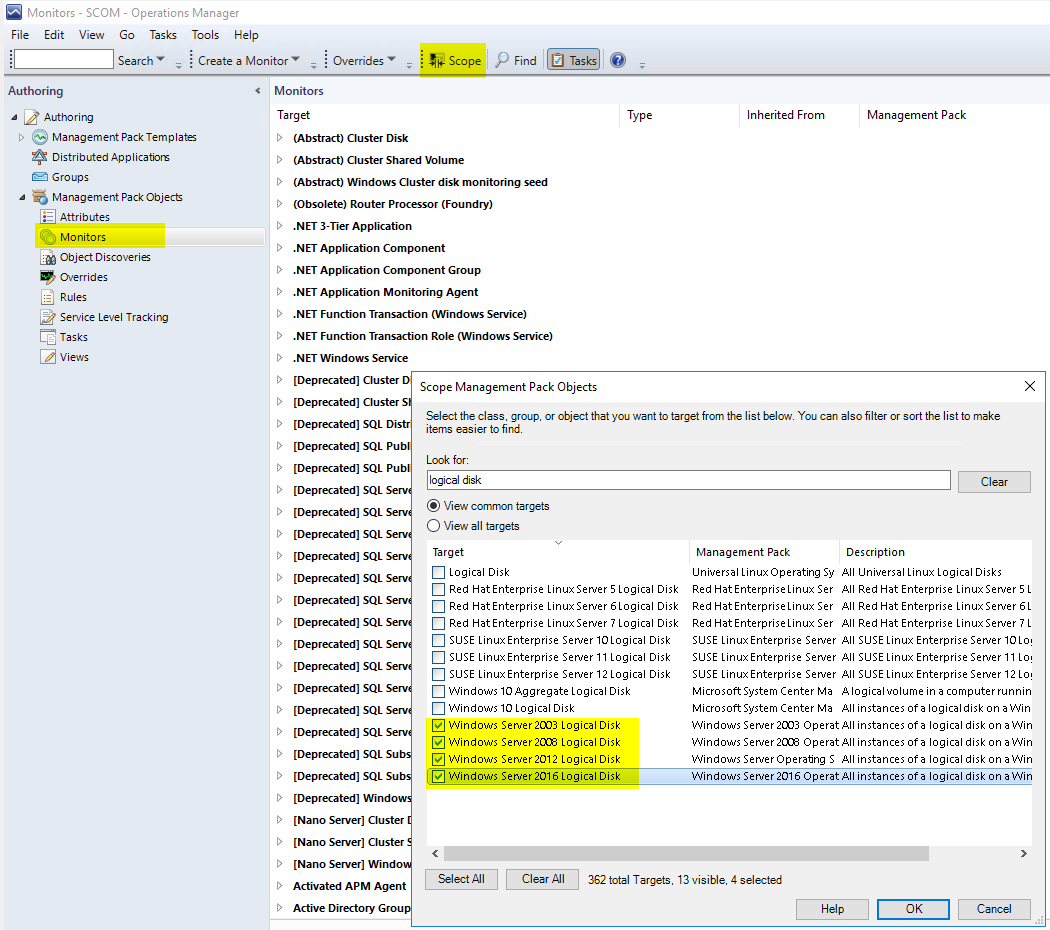Collapse the Authoring navigation pane arrow
The height and width of the screenshot is (930, 1050).
[257, 91]
